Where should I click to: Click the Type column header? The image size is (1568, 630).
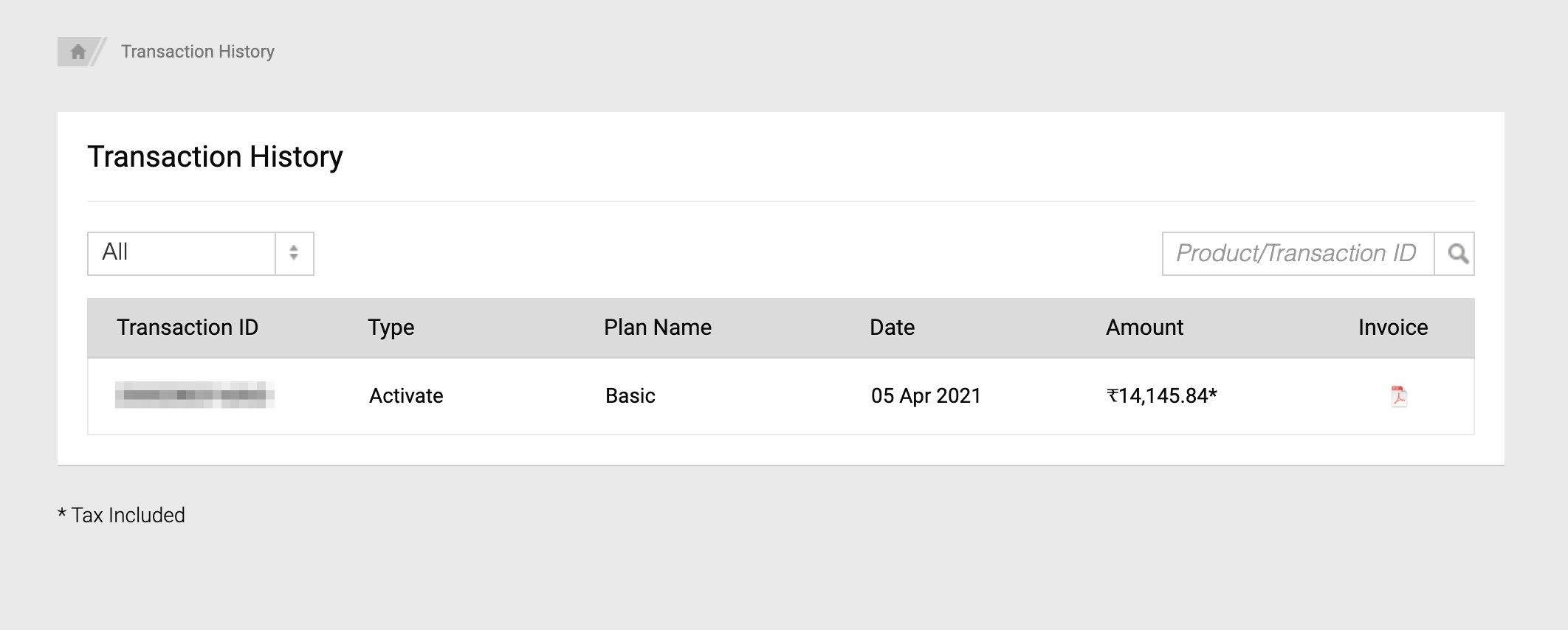pos(391,328)
